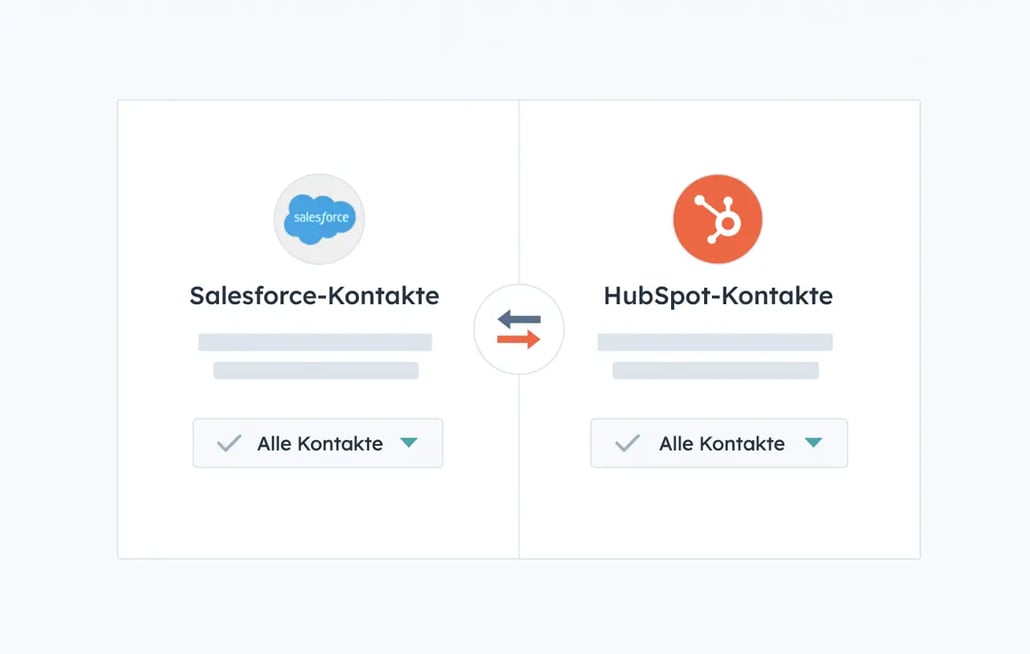Expand Salesforce dropdown via teal triangle
Image resolution: width=1030 pixels, height=654 pixels.
pyautogui.click(x=408, y=442)
